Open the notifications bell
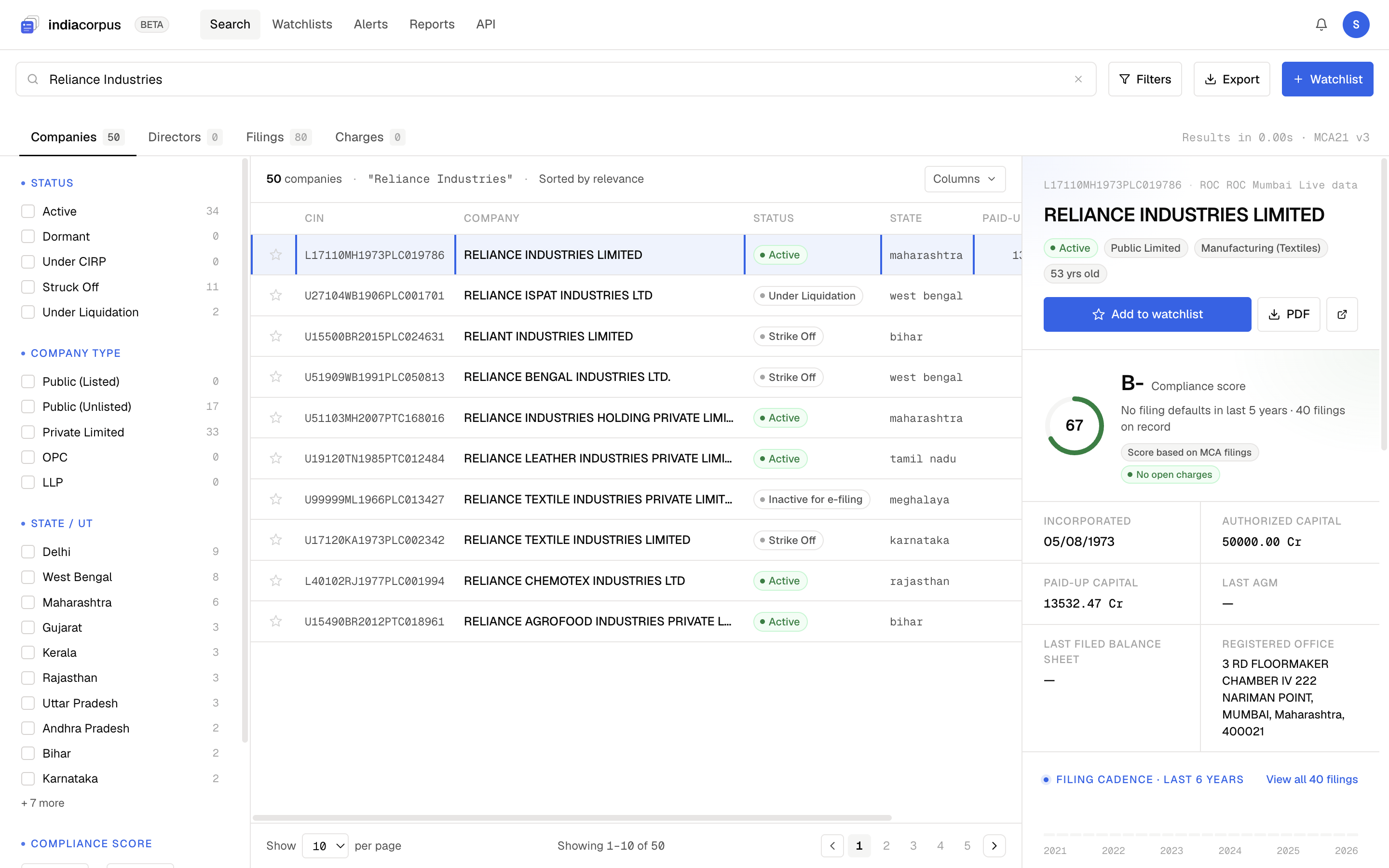Image resolution: width=1389 pixels, height=868 pixels. click(x=1321, y=25)
